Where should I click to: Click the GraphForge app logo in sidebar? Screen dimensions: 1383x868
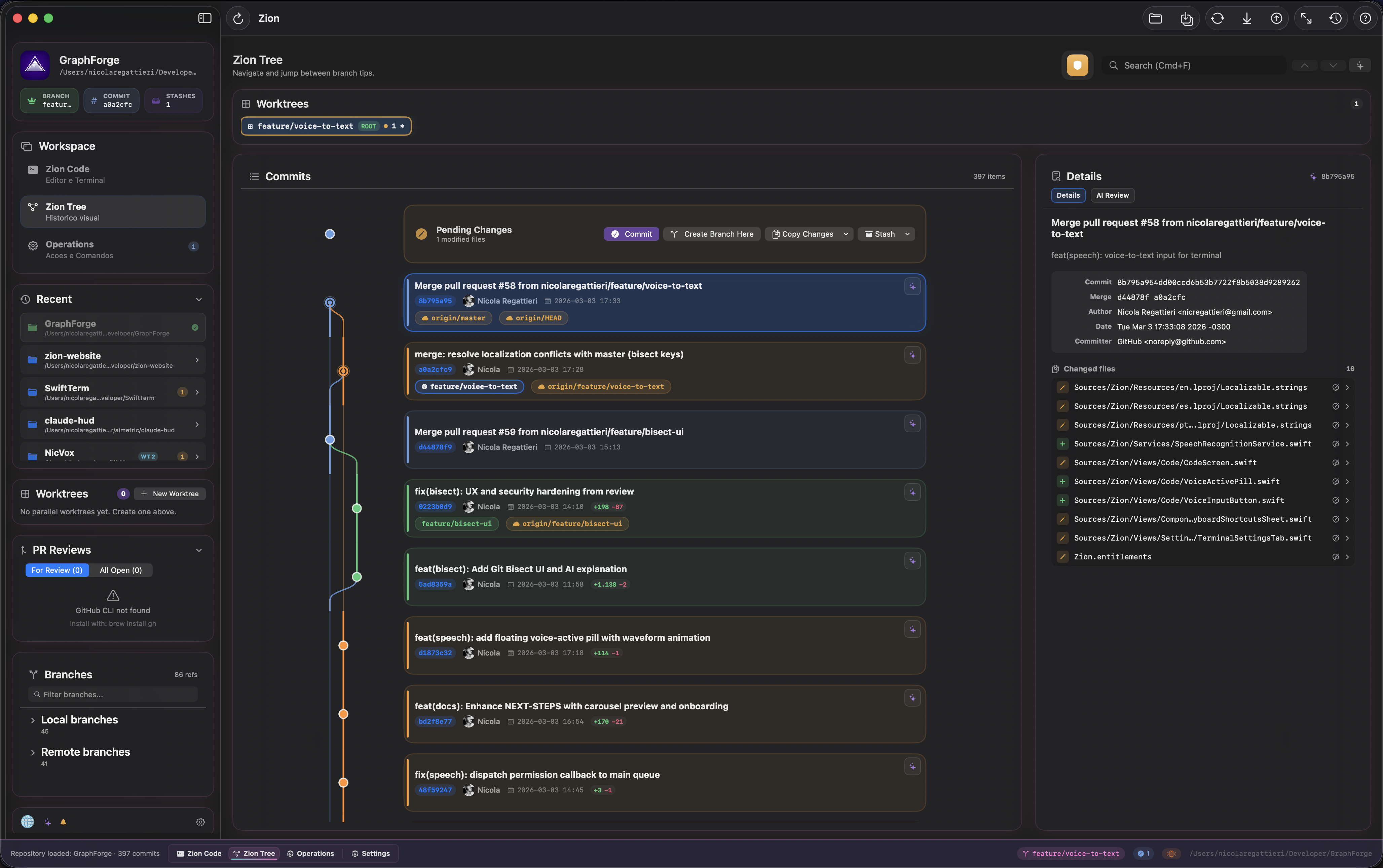click(35, 65)
